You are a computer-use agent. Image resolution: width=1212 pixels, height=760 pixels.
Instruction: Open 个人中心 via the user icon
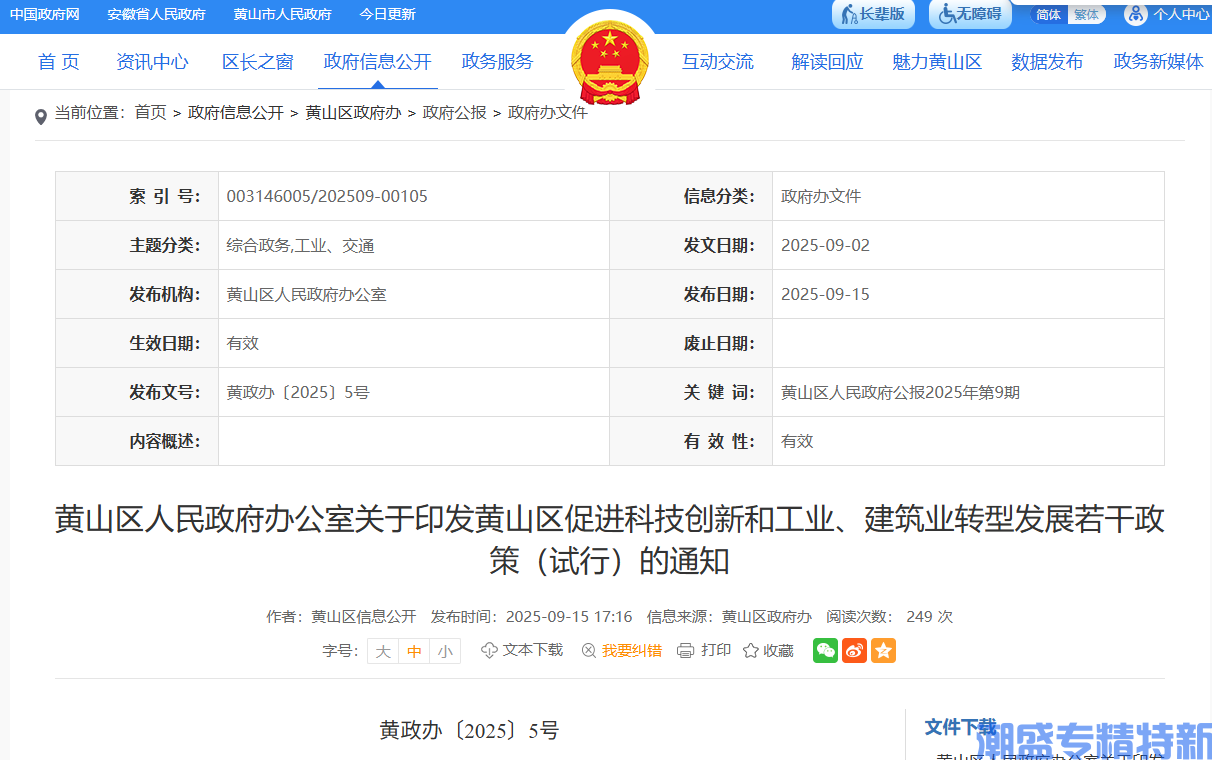pos(1134,14)
